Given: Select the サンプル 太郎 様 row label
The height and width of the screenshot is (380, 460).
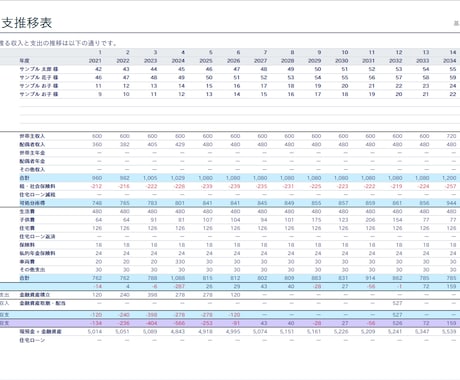Looking at the screenshot, I should [39, 69].
